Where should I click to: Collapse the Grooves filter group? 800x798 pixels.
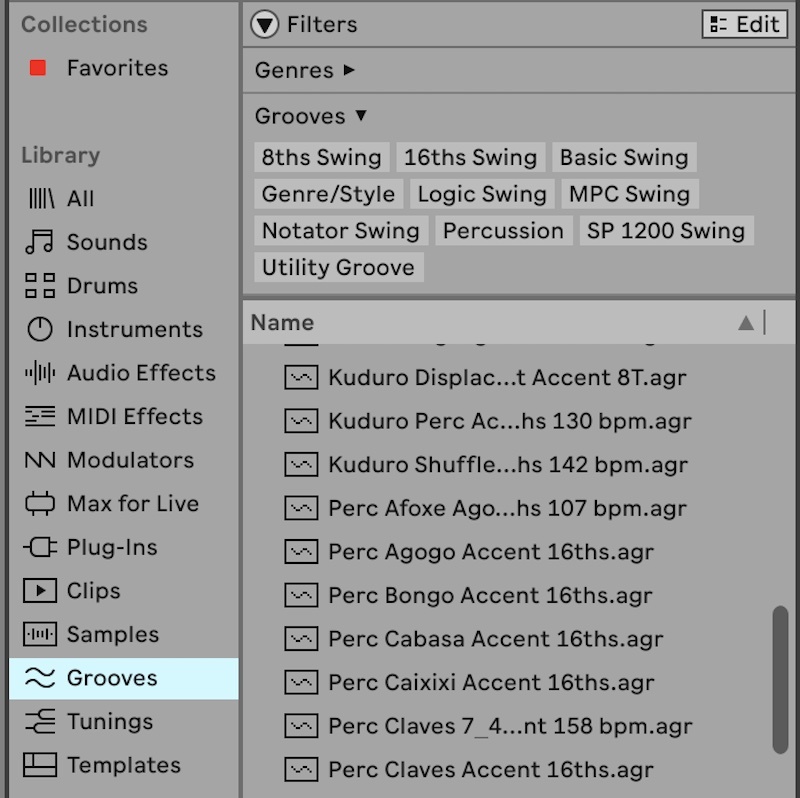point(361,116)
